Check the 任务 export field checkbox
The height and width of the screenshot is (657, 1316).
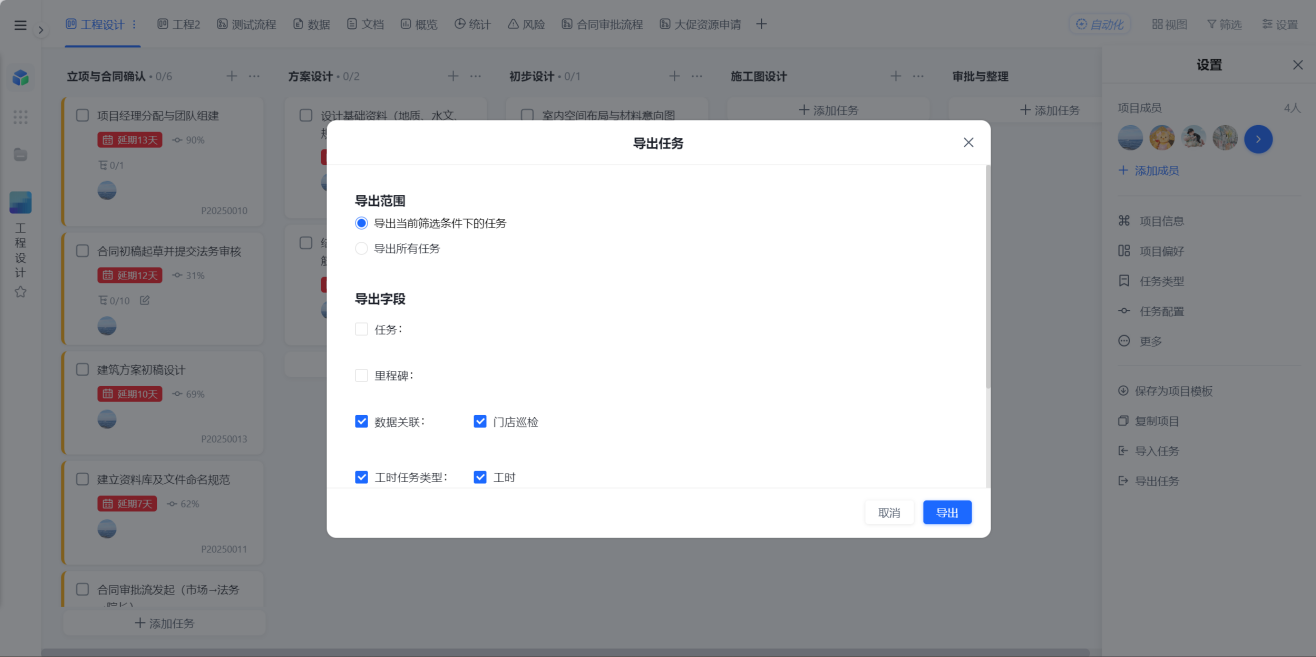tap(362, 329)
